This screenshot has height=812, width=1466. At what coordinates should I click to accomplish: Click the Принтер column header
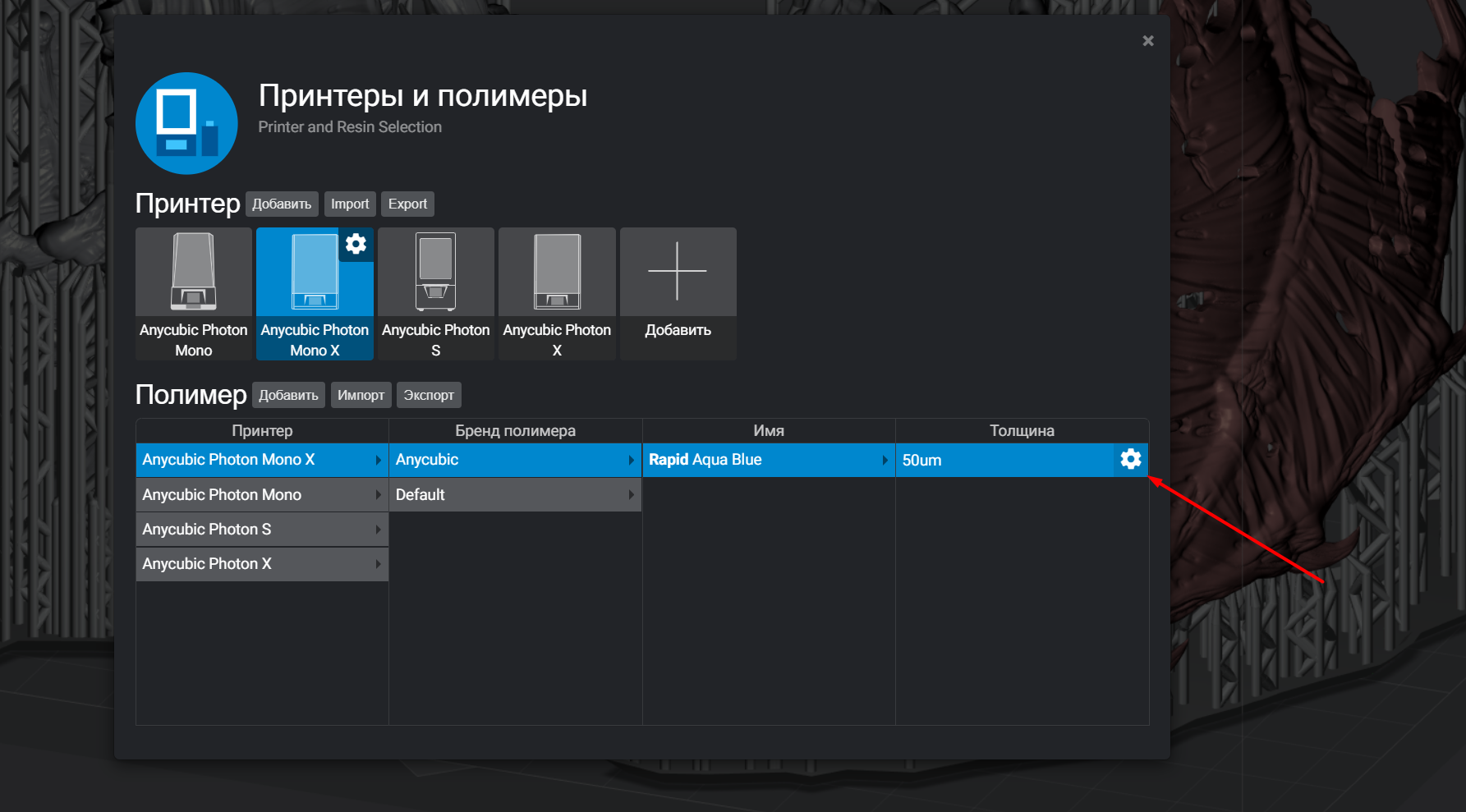(262, 431)
